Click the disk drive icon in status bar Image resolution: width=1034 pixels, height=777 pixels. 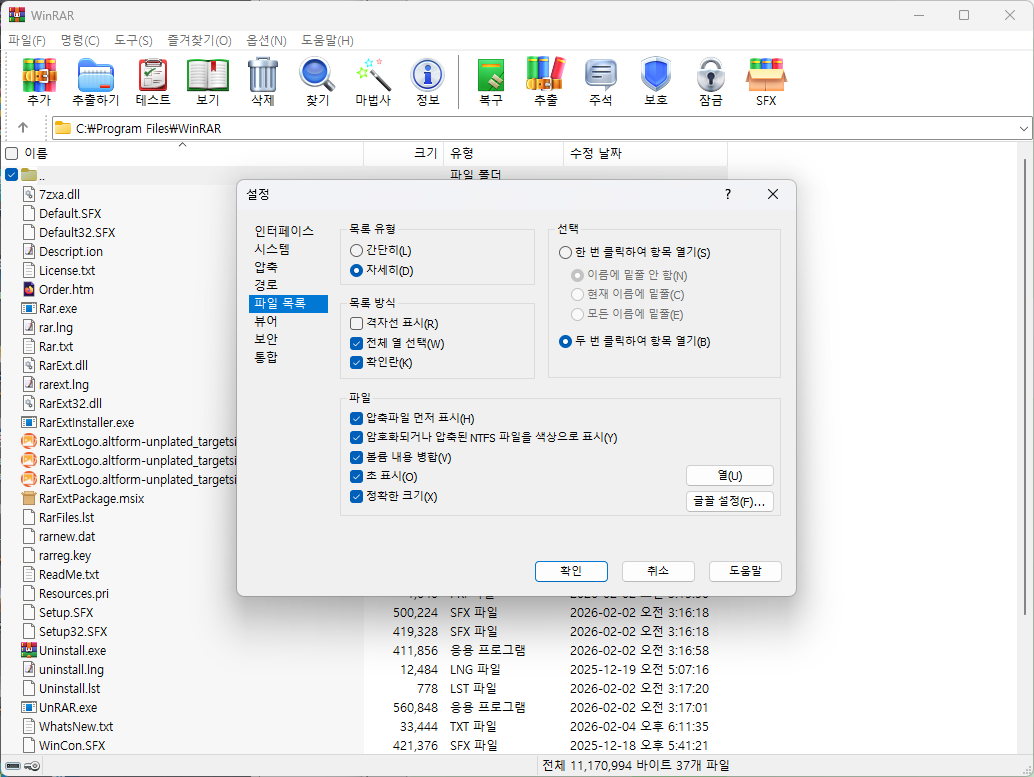click(x=13, y=766)
